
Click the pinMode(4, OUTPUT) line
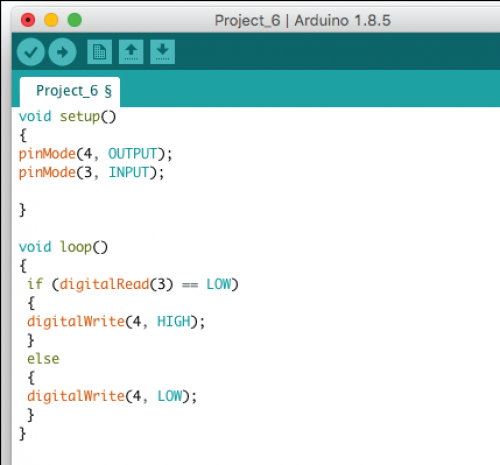tap(95, 154)
